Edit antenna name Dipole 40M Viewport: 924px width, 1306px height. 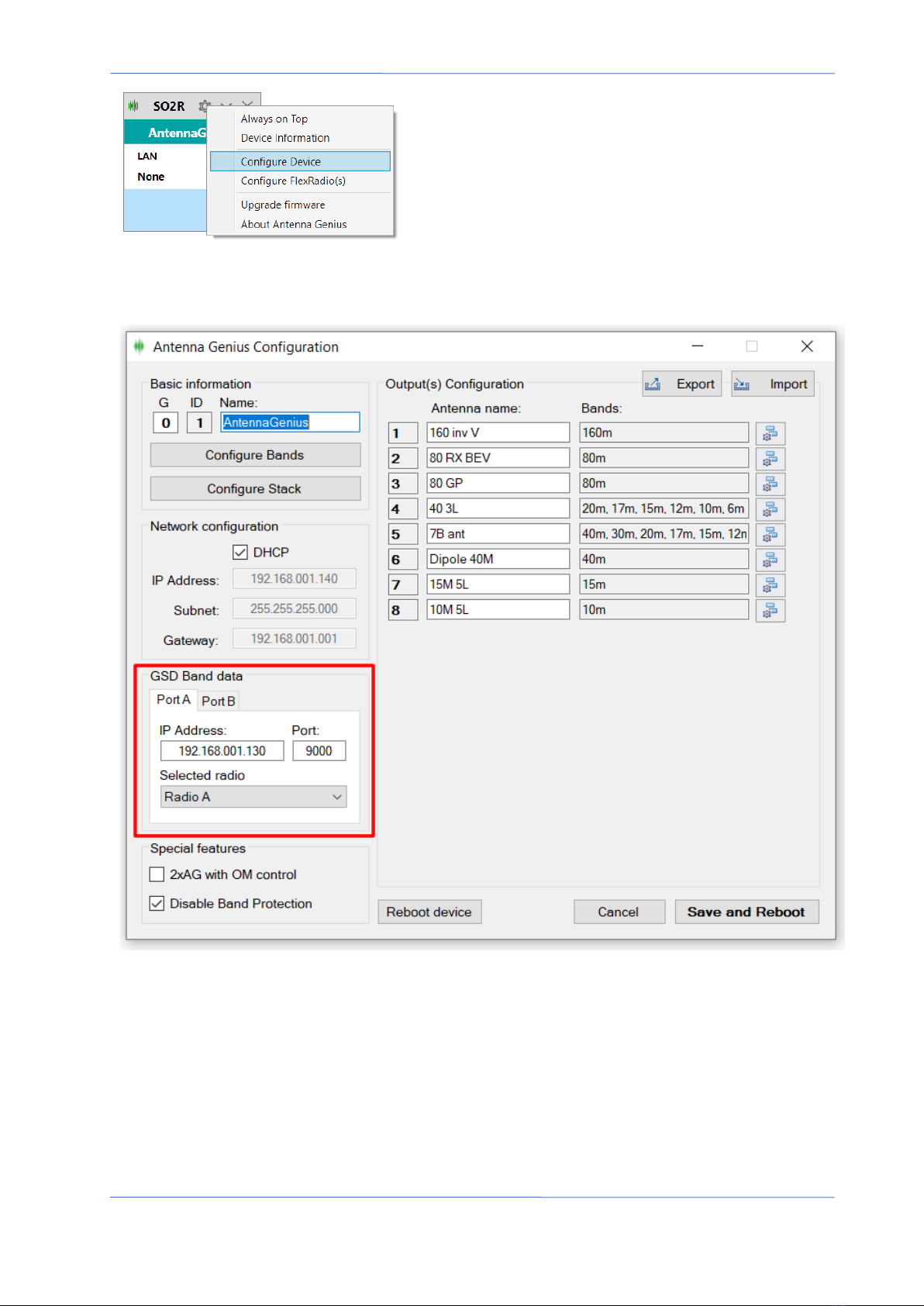coord(498,559)
